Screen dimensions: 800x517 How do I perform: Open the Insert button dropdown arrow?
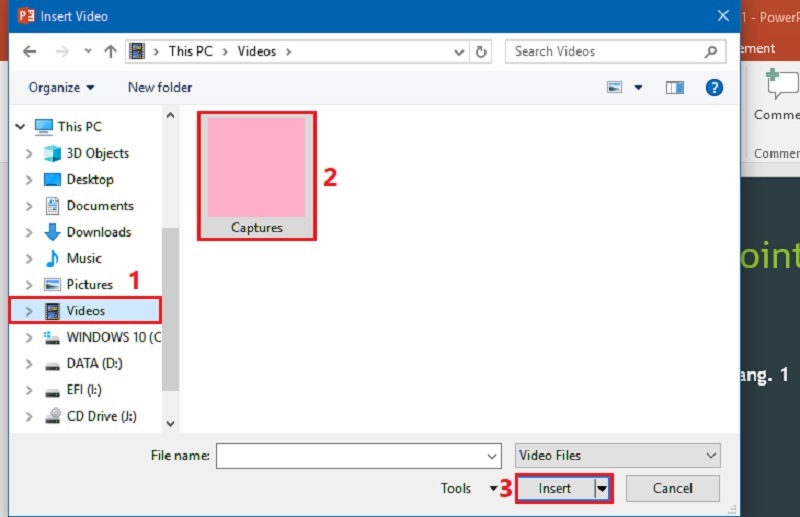[602, 489]
